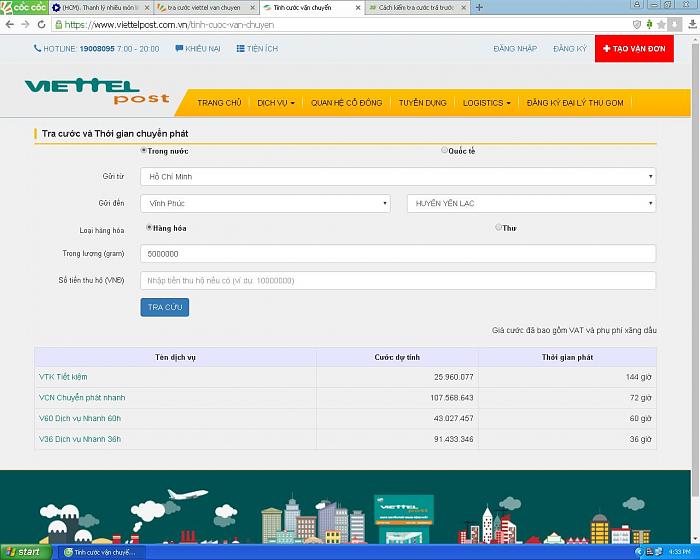This screenshot has width=700, height=560.
Task: Select the Hàng hóa radio button
Action: click(x=149, y=227)
